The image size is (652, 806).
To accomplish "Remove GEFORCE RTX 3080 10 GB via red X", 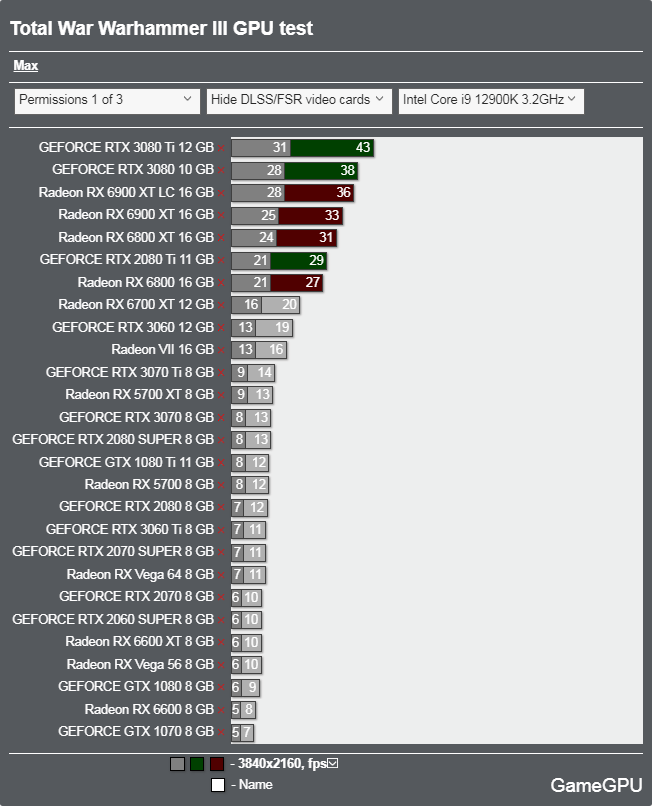I will point(221,171).
